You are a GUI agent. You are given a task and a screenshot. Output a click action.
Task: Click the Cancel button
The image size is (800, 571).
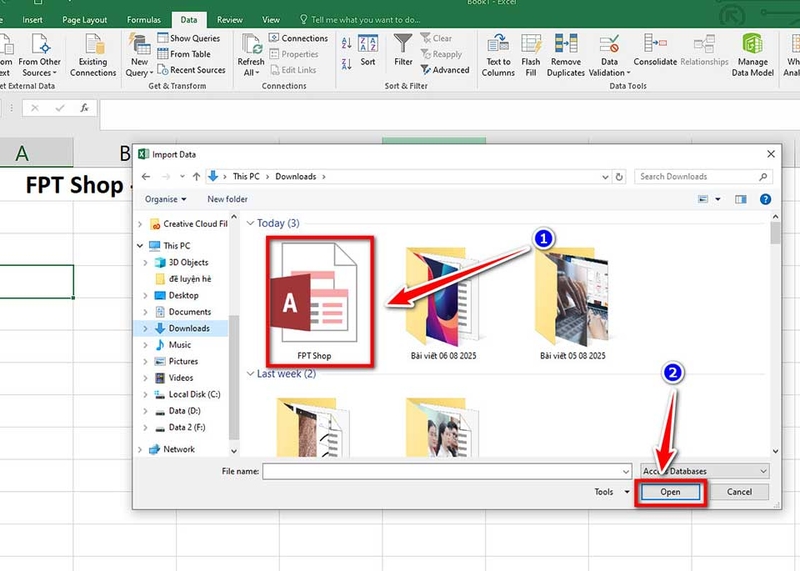click(x=739, y=492)
